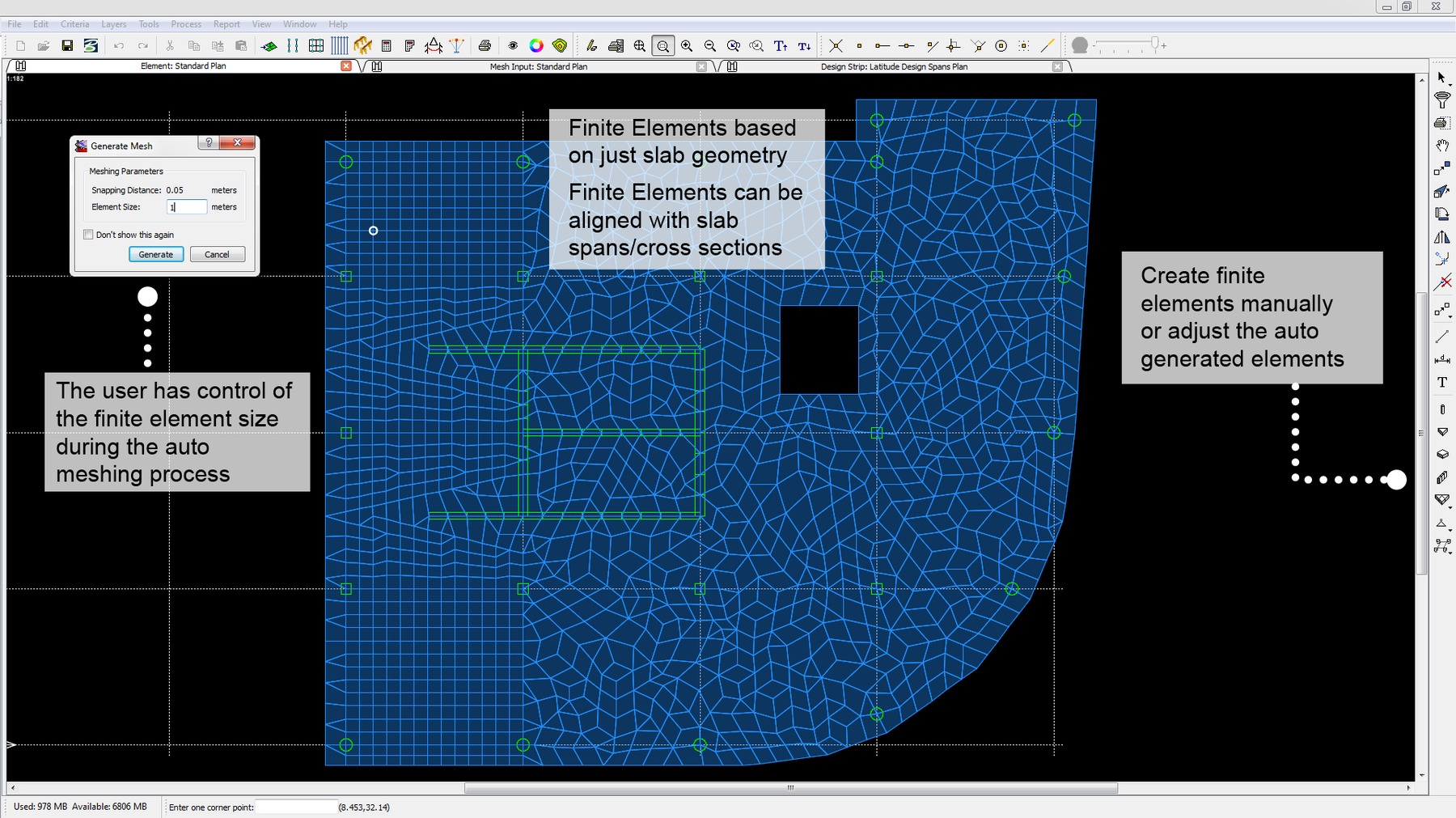Open the Element: Standard Plan window menu icon
The height and width of the screenshot is (818, 1456).
click(x=21, y=66)
